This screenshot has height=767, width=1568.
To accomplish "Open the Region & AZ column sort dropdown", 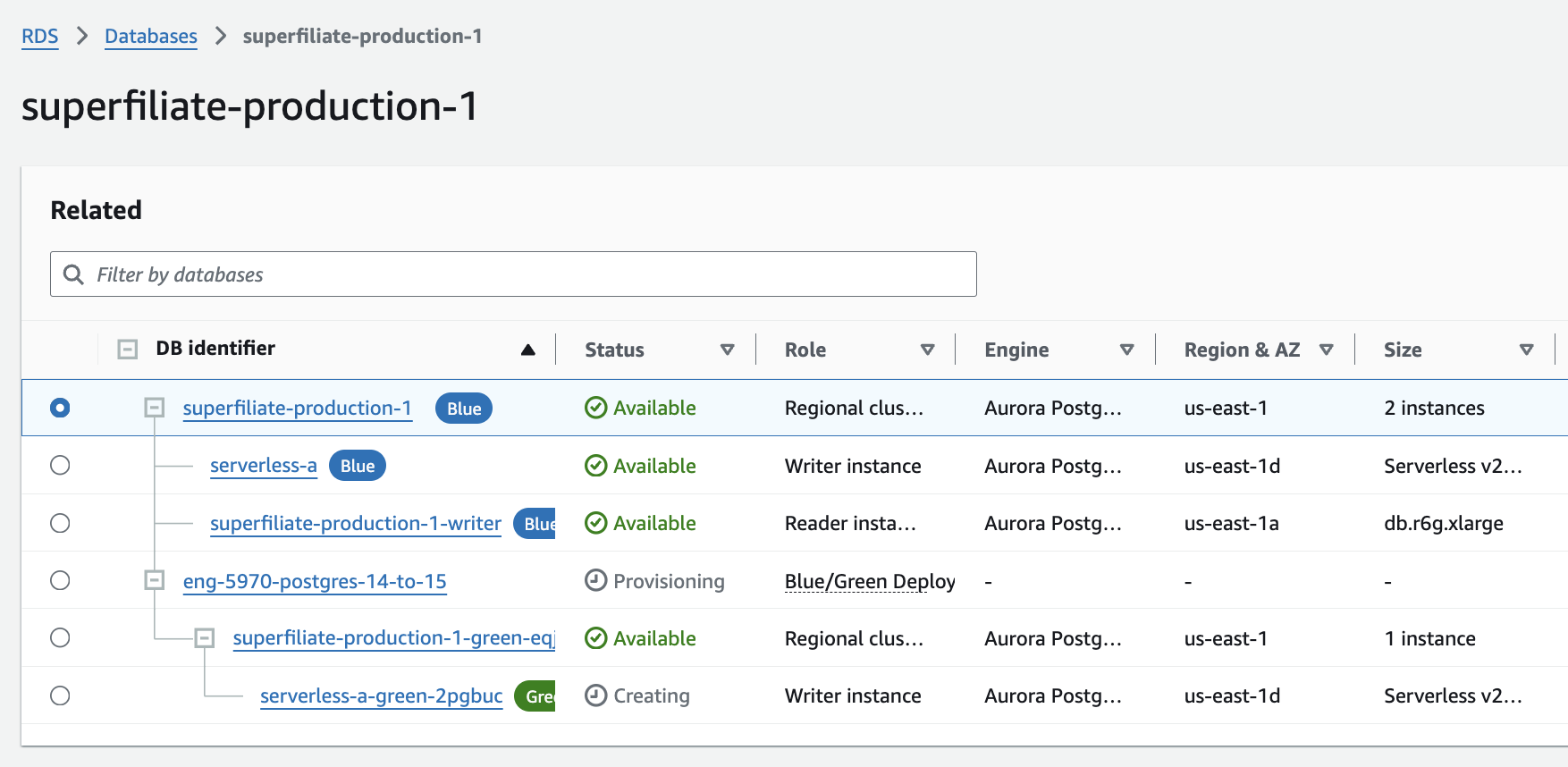I will point(1327,350).
